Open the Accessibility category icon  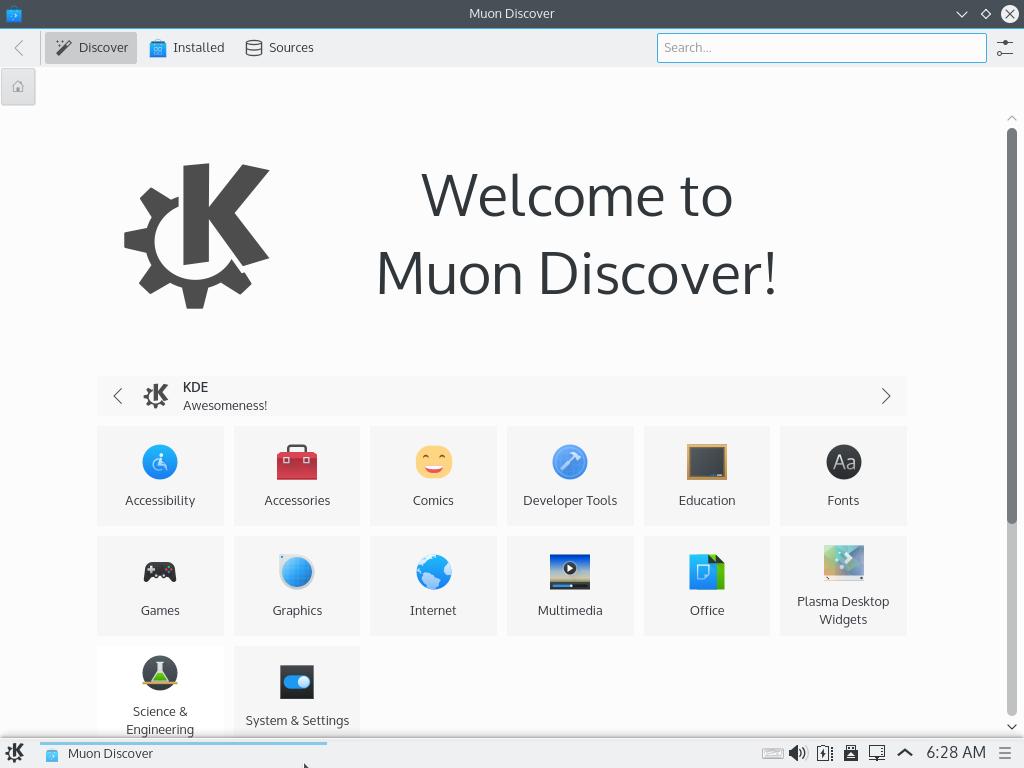click(x=160, y=462)
